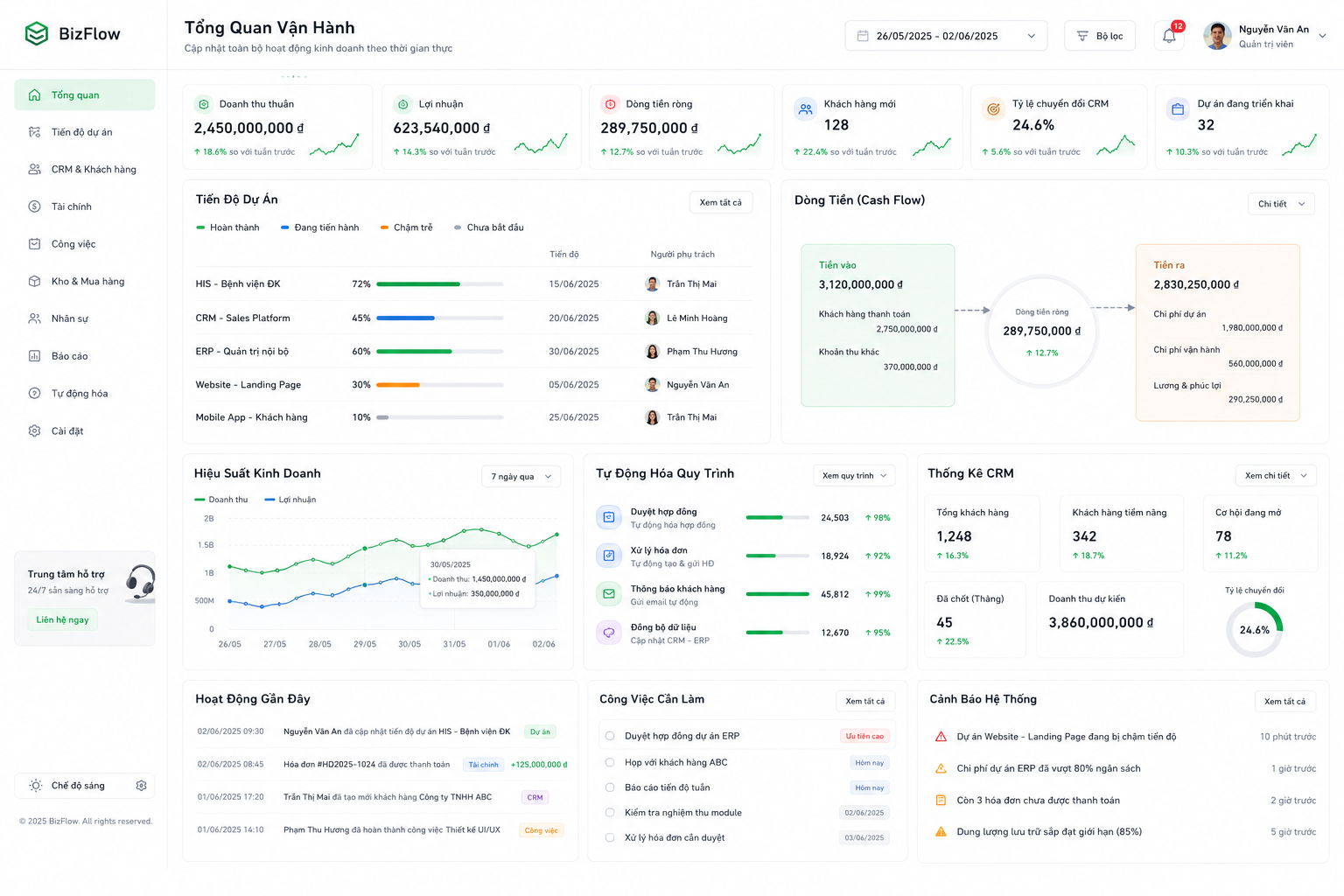Tick the Báo cáo tiến độ tuần task
The width and height of the screenshot is (1344, 896).
pyautogui.click(x=610, y=787)
